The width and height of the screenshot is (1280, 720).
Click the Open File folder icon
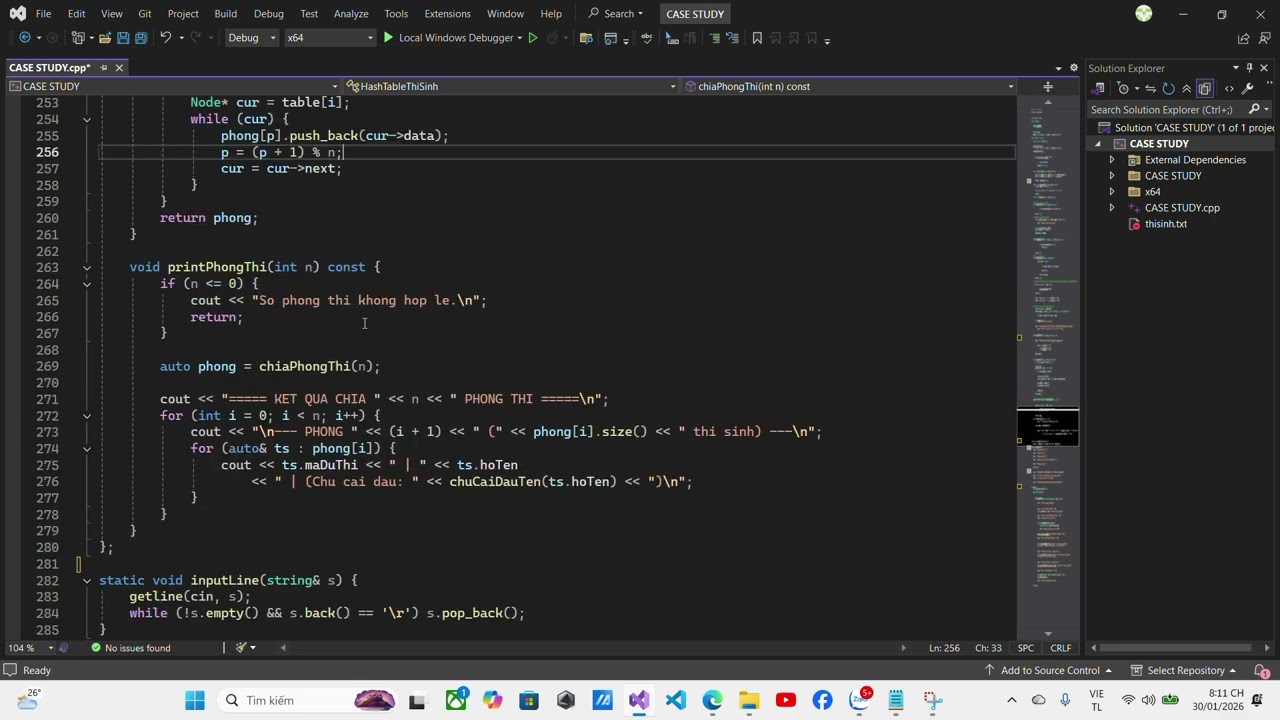[x=104, y=38]
